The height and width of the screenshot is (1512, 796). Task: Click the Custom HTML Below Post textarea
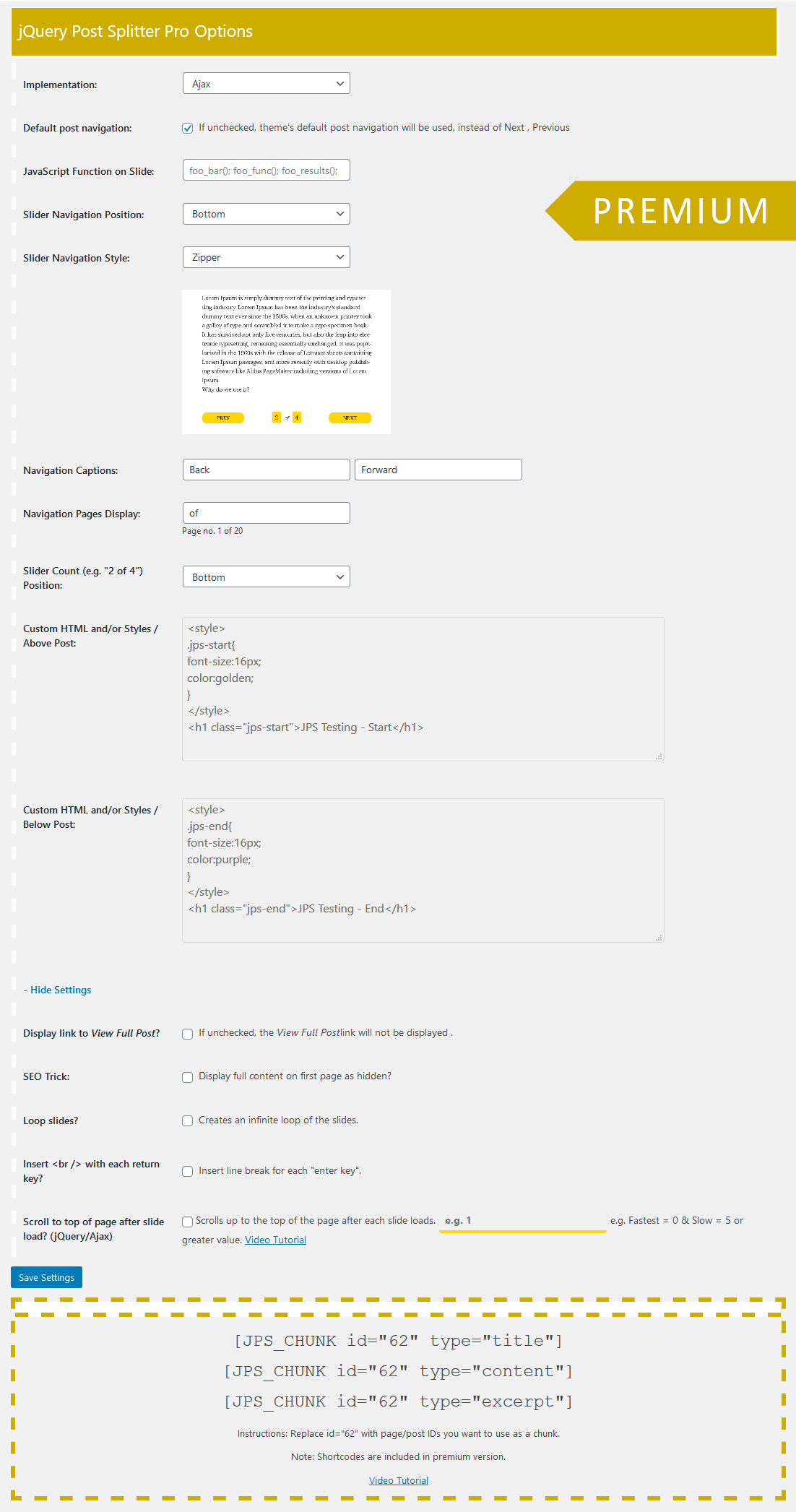(423, 870)
